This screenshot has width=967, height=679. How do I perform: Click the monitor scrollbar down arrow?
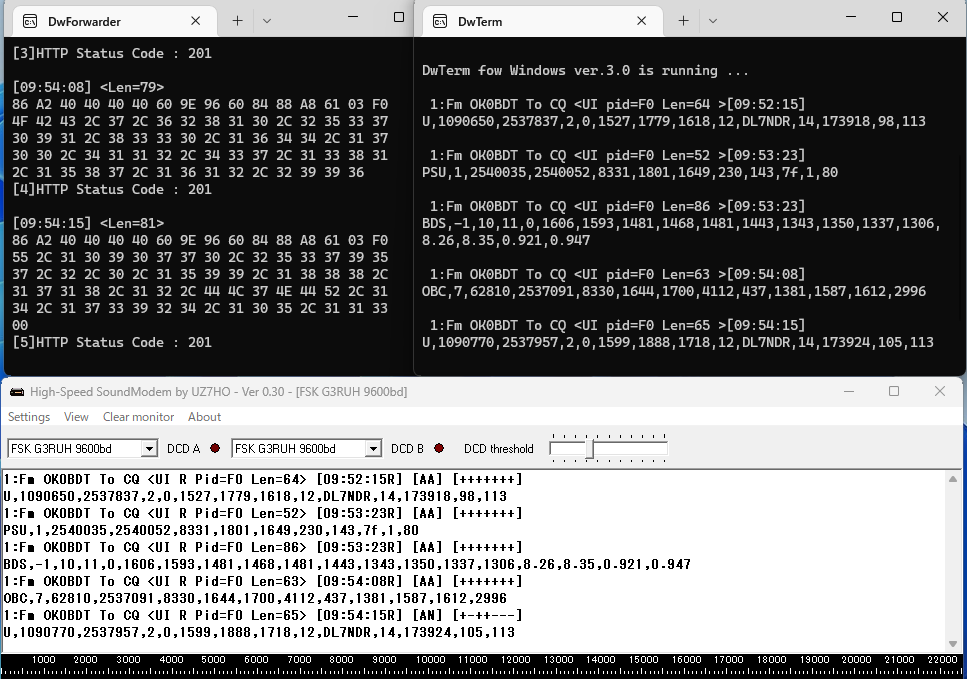click(953, 643)
